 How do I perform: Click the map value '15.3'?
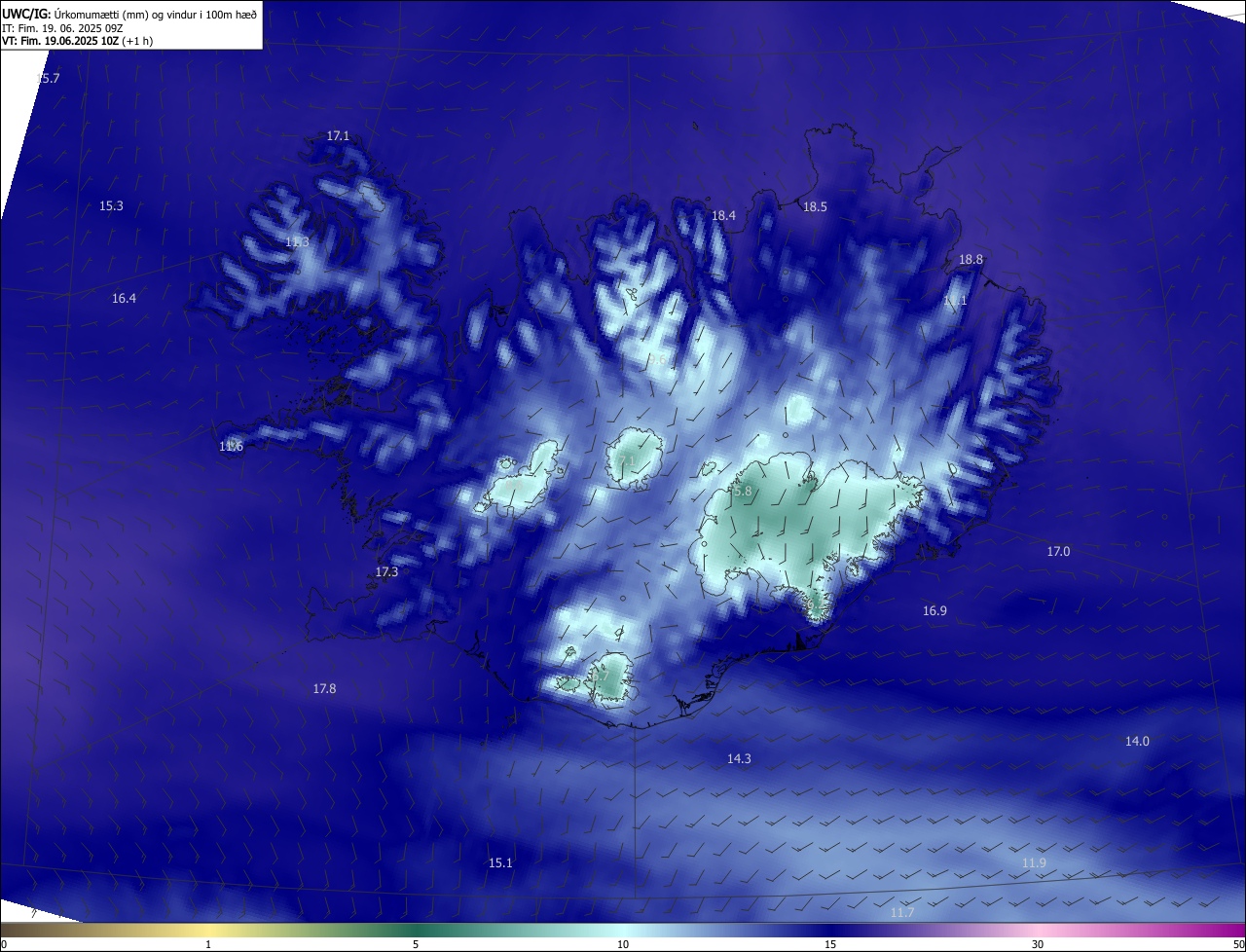[111, 206]
